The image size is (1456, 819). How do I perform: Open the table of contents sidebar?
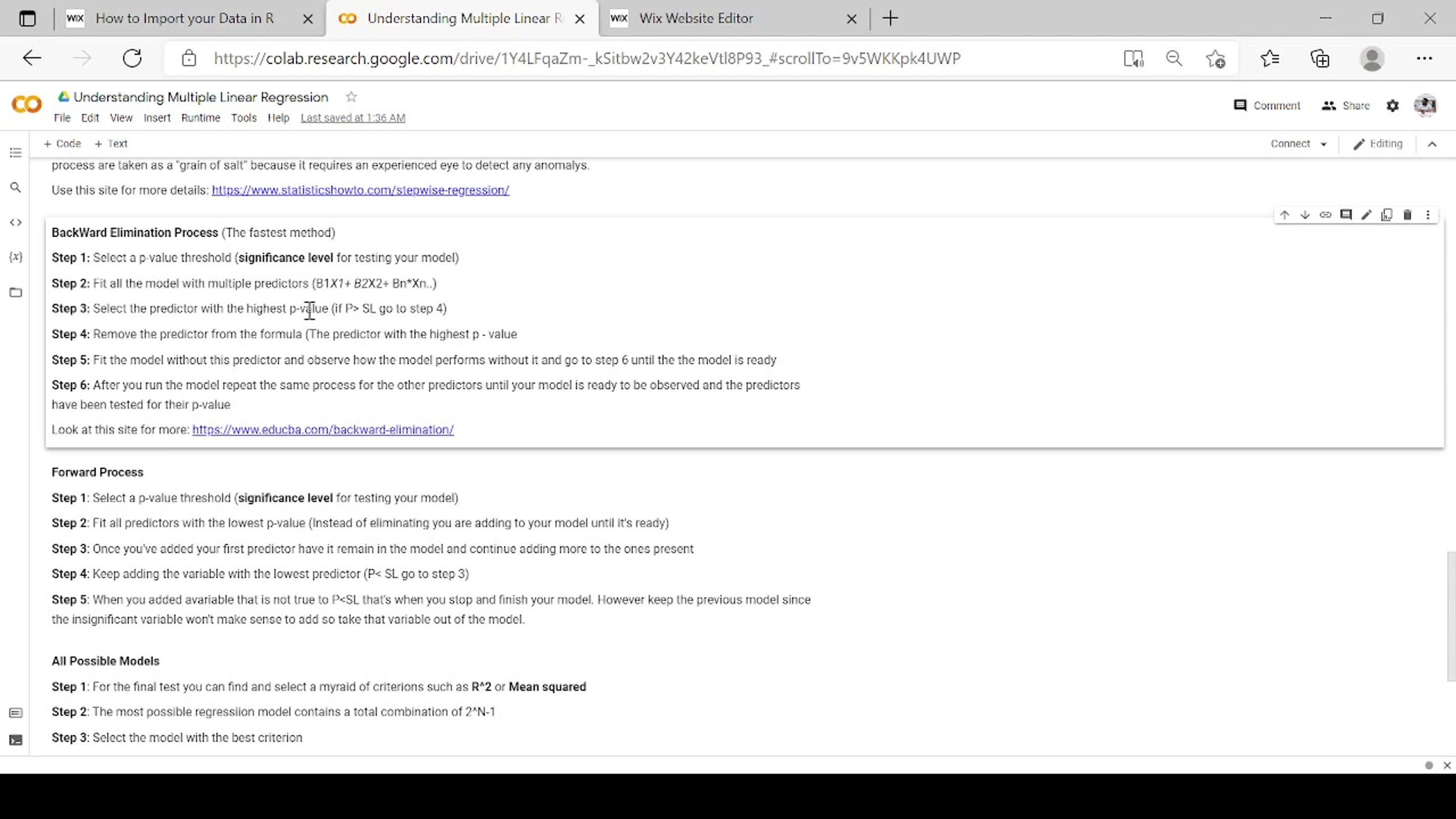16,153
